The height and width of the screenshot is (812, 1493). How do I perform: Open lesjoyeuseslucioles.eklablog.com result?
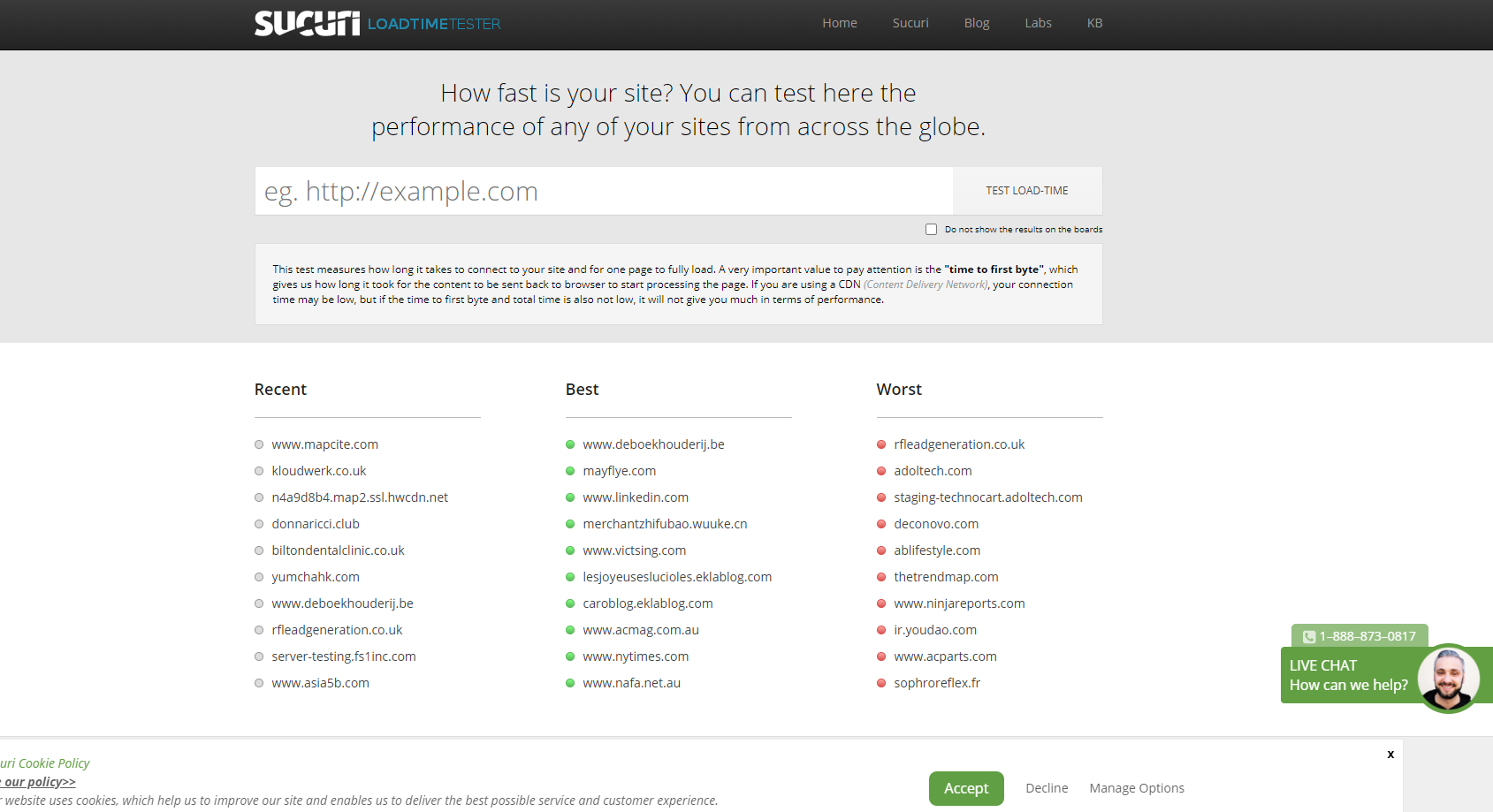tap(677, 577)
